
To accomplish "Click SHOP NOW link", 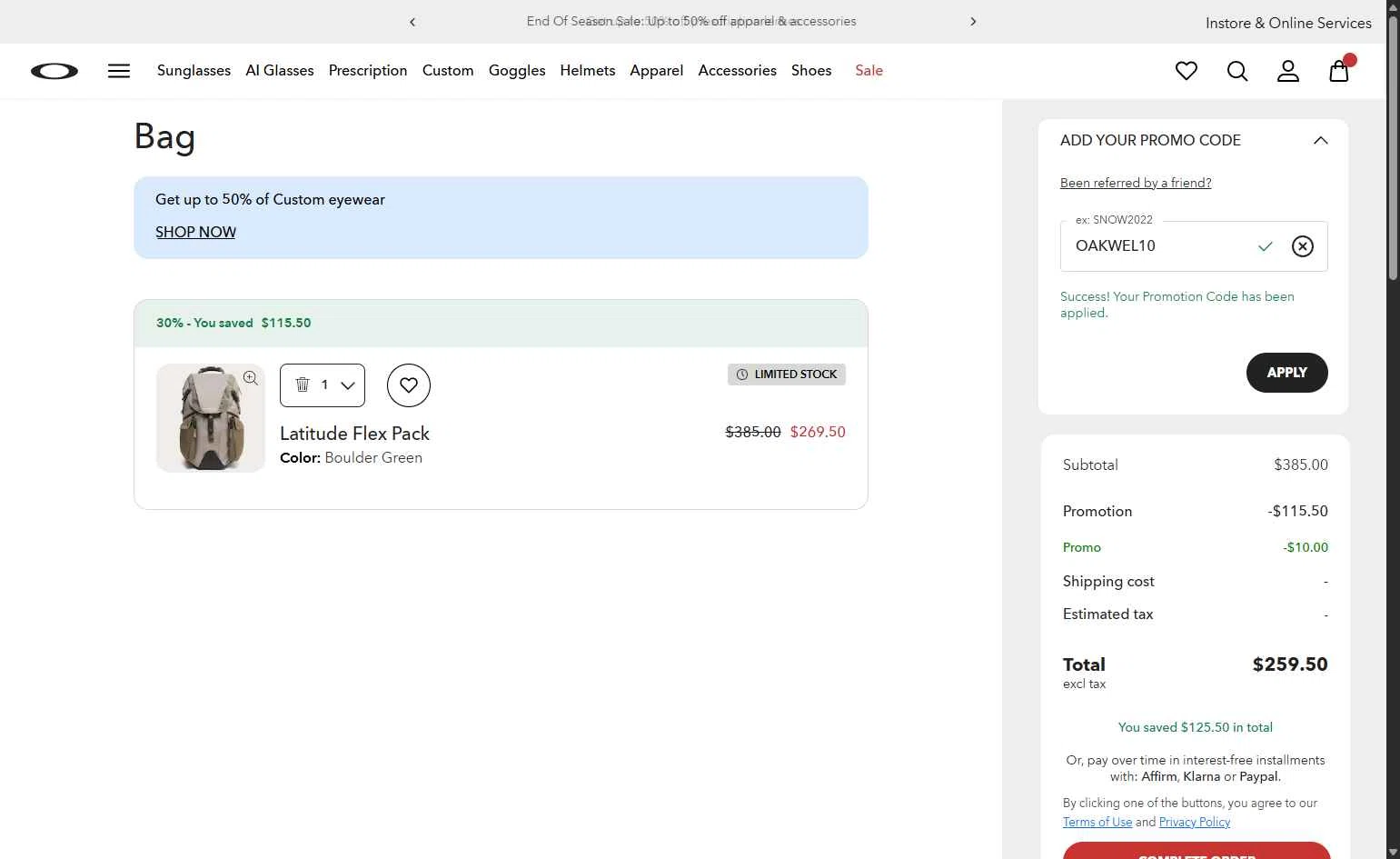I will point(195,233).
